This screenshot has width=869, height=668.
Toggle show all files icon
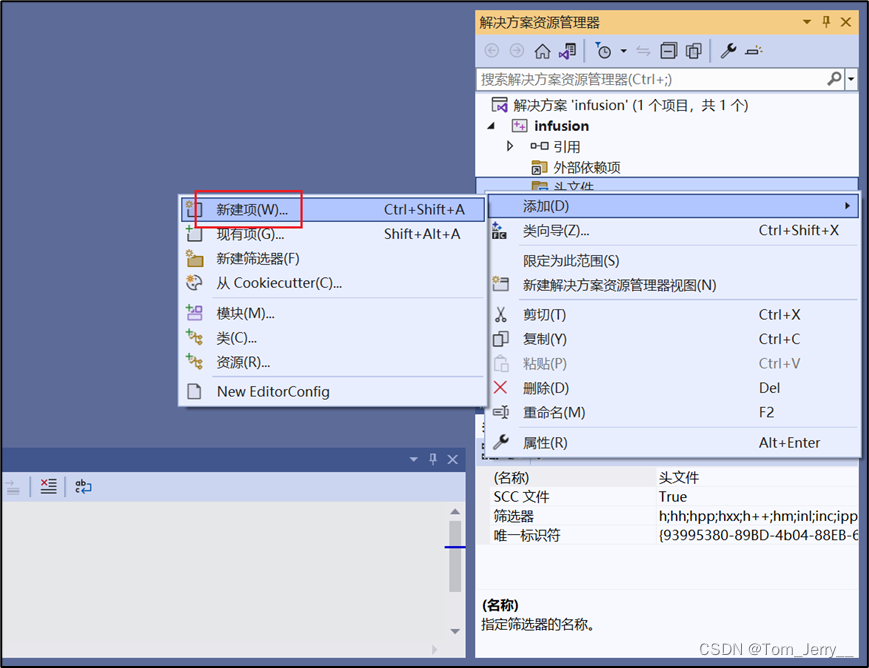click(x=693, y=51)
